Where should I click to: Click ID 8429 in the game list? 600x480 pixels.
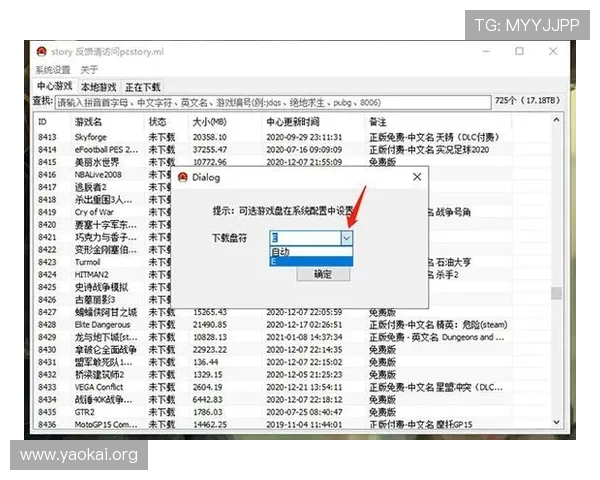coord(47,337)
